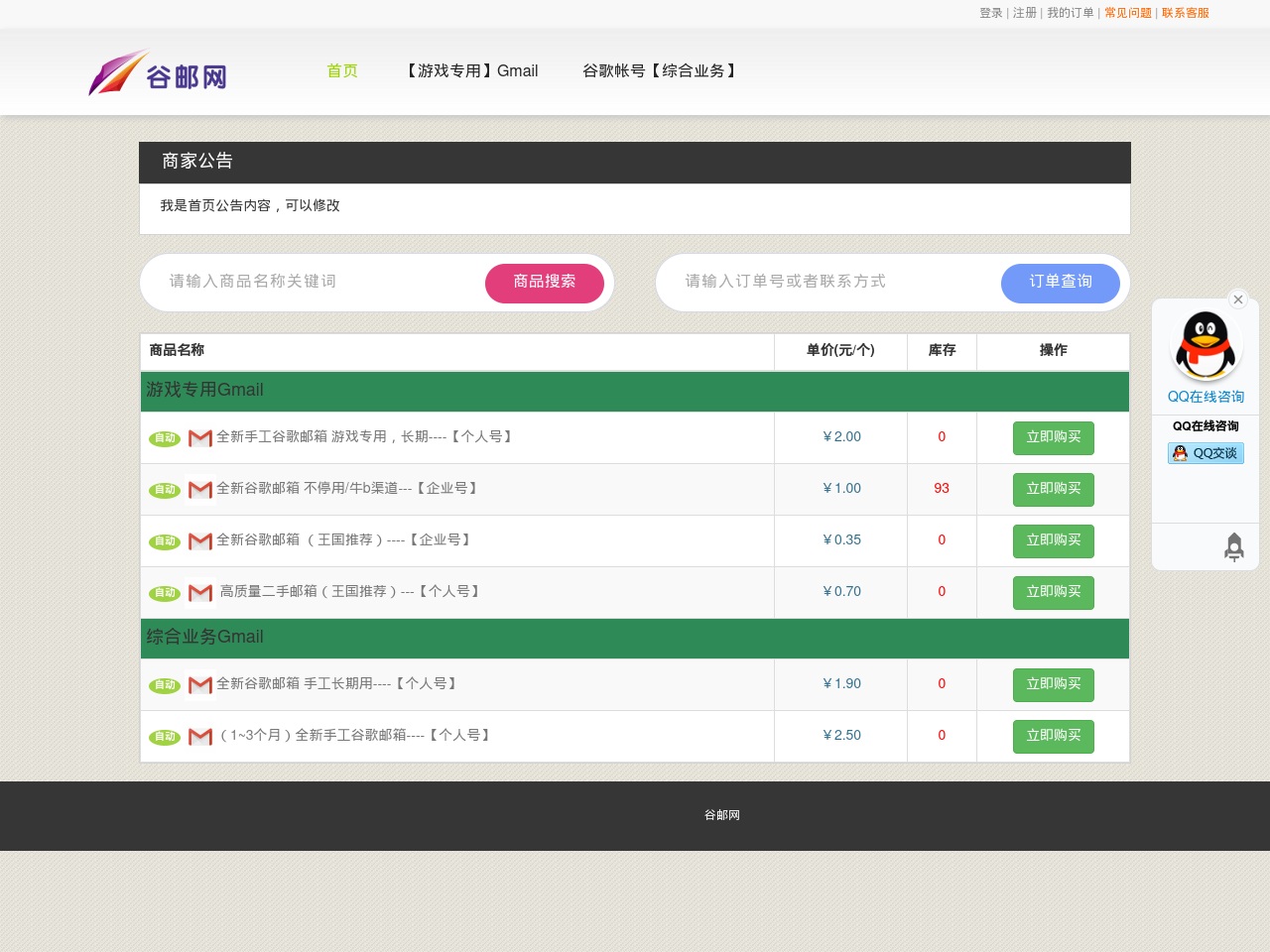This screenshot has width=1270, height=952.
Task: Open product 高质量二手邮箱（王国推荐）
Action: (352, 591)
